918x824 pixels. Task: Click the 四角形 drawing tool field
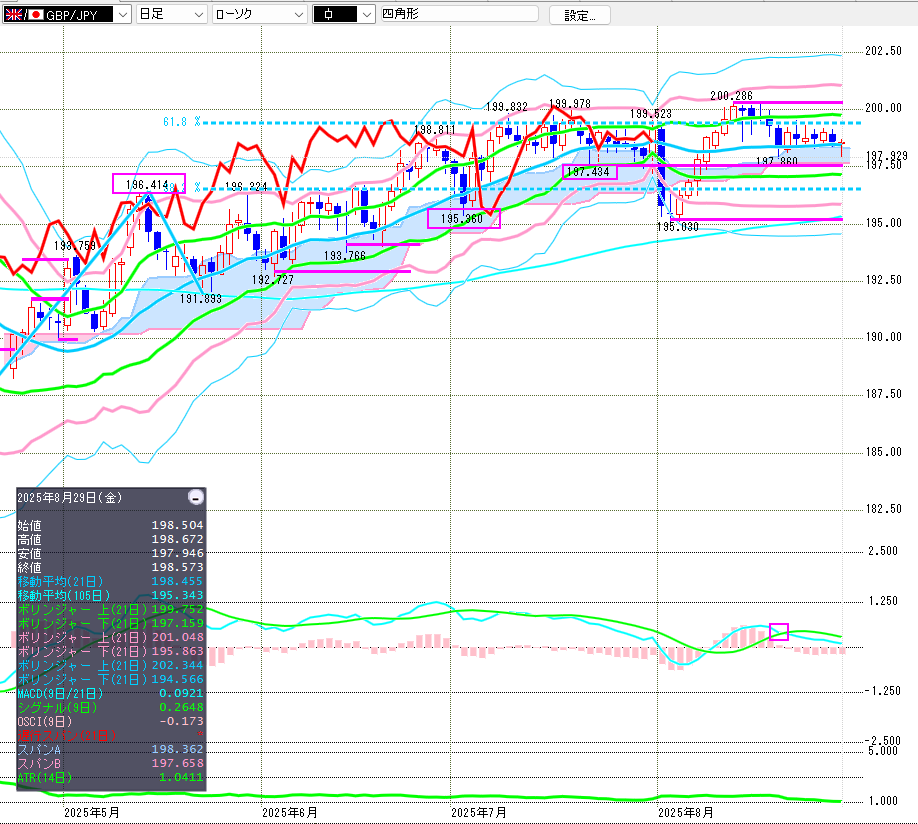[460, 14]
